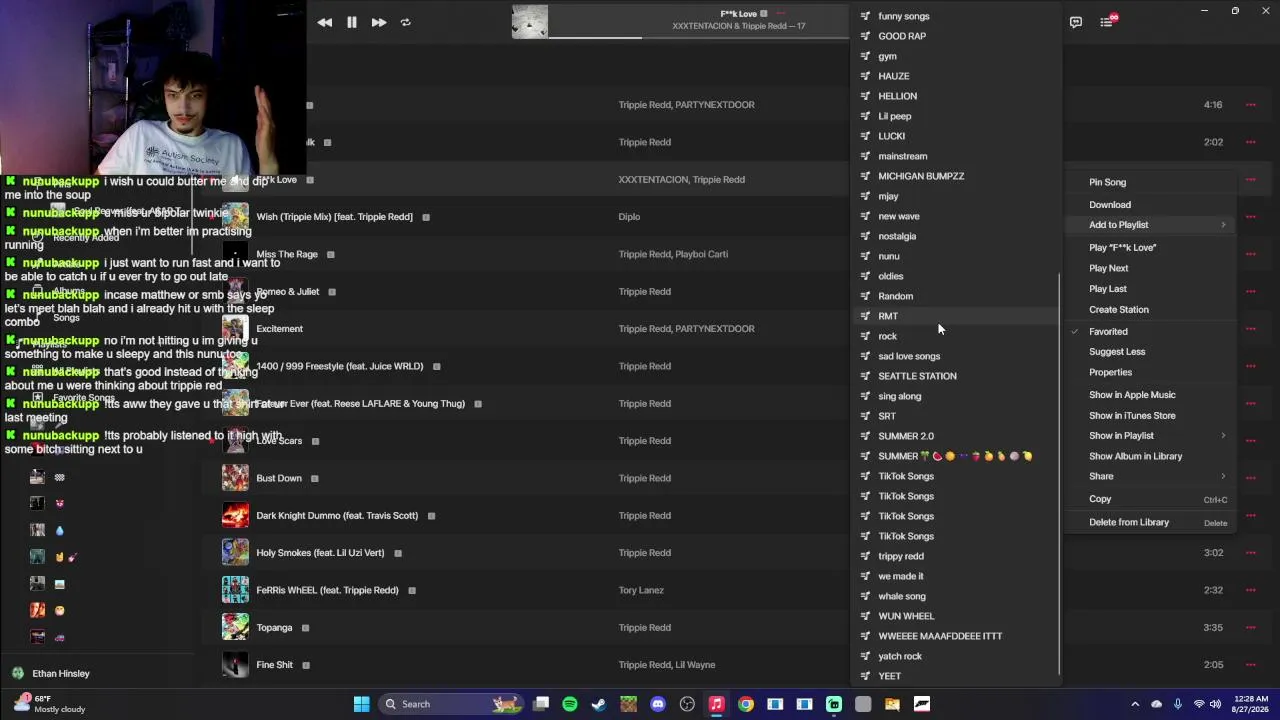Viewport: 1280px width, 720px height.
Task: Expand the Share submenu arrow
Action: [1223, 476]
